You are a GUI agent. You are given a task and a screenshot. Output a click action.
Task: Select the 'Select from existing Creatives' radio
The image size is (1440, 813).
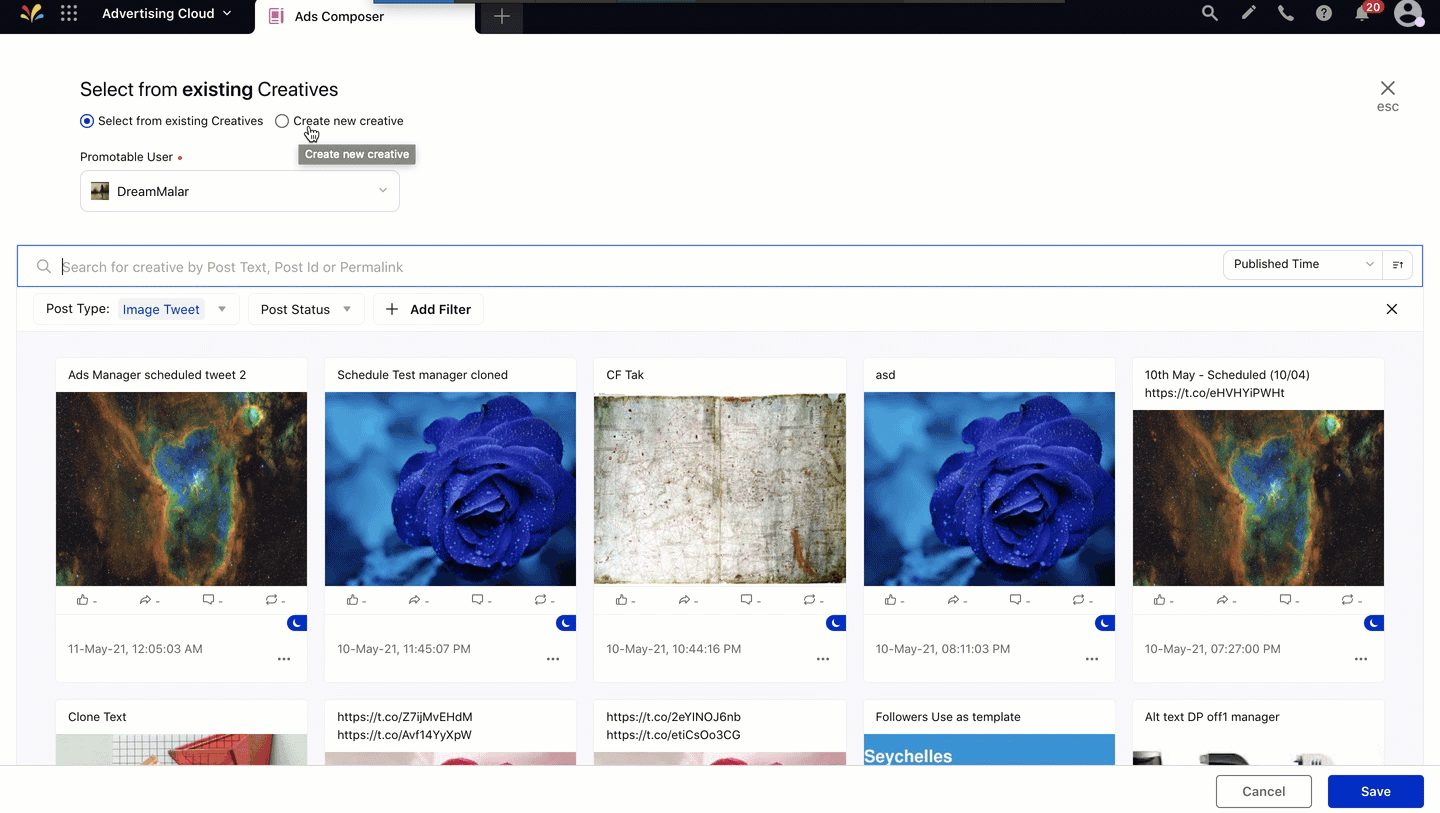[x=87, y=121]
